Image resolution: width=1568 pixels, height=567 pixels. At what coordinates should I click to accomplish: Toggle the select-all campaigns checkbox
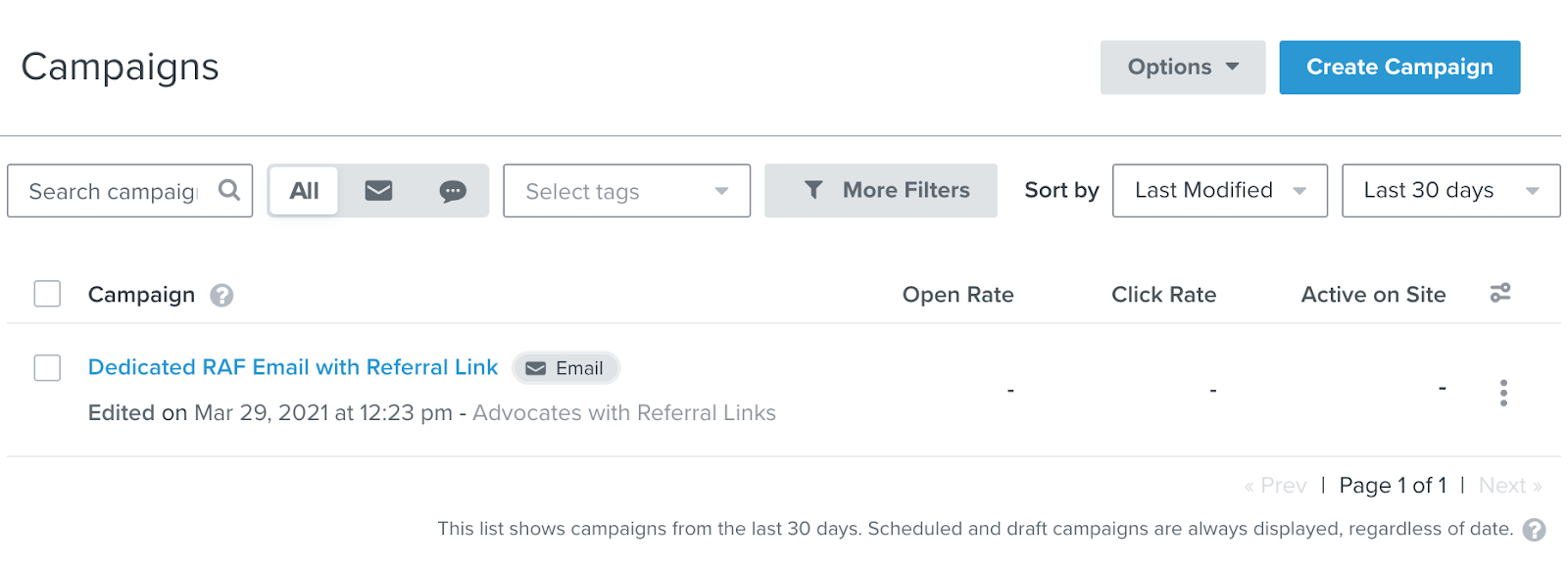point(47,294)
